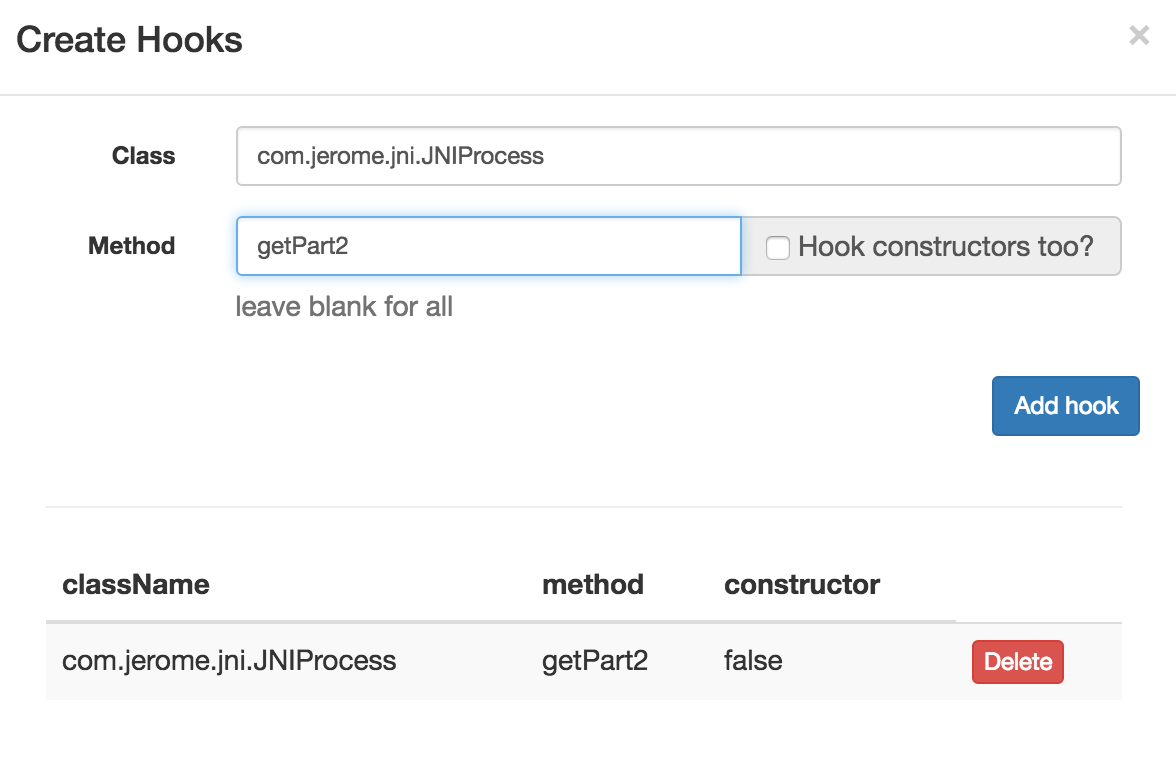
Task: Click the divider line above the hooks table
Action: click(583, 507)
